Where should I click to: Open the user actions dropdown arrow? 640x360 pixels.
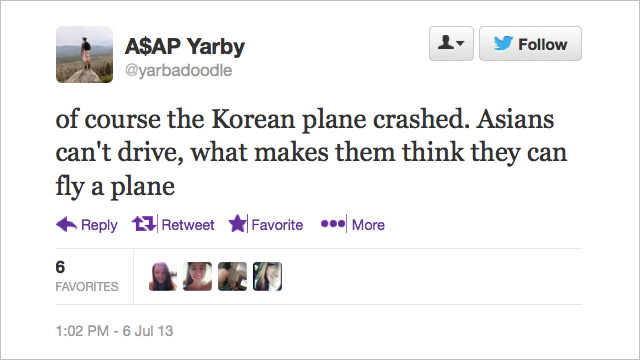(460, 43)
